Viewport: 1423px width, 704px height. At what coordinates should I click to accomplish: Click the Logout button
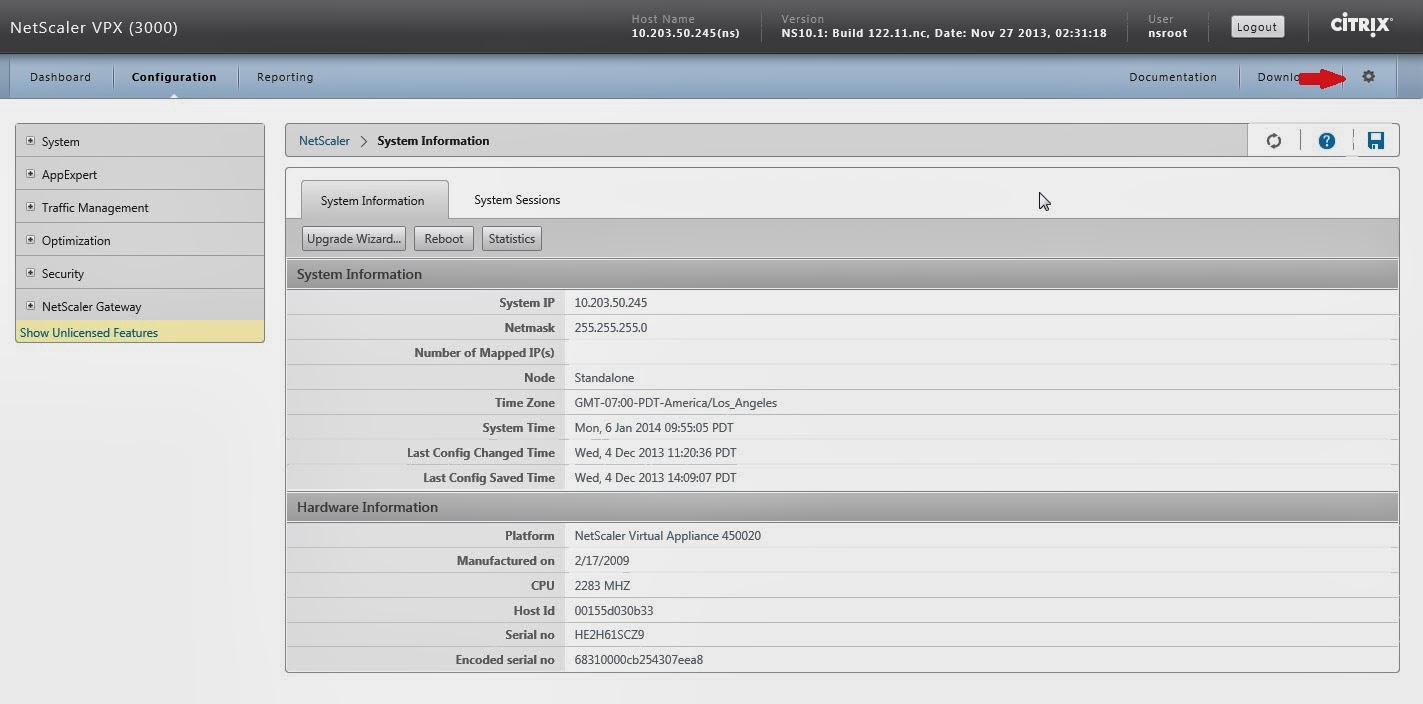click(1257, 27)
